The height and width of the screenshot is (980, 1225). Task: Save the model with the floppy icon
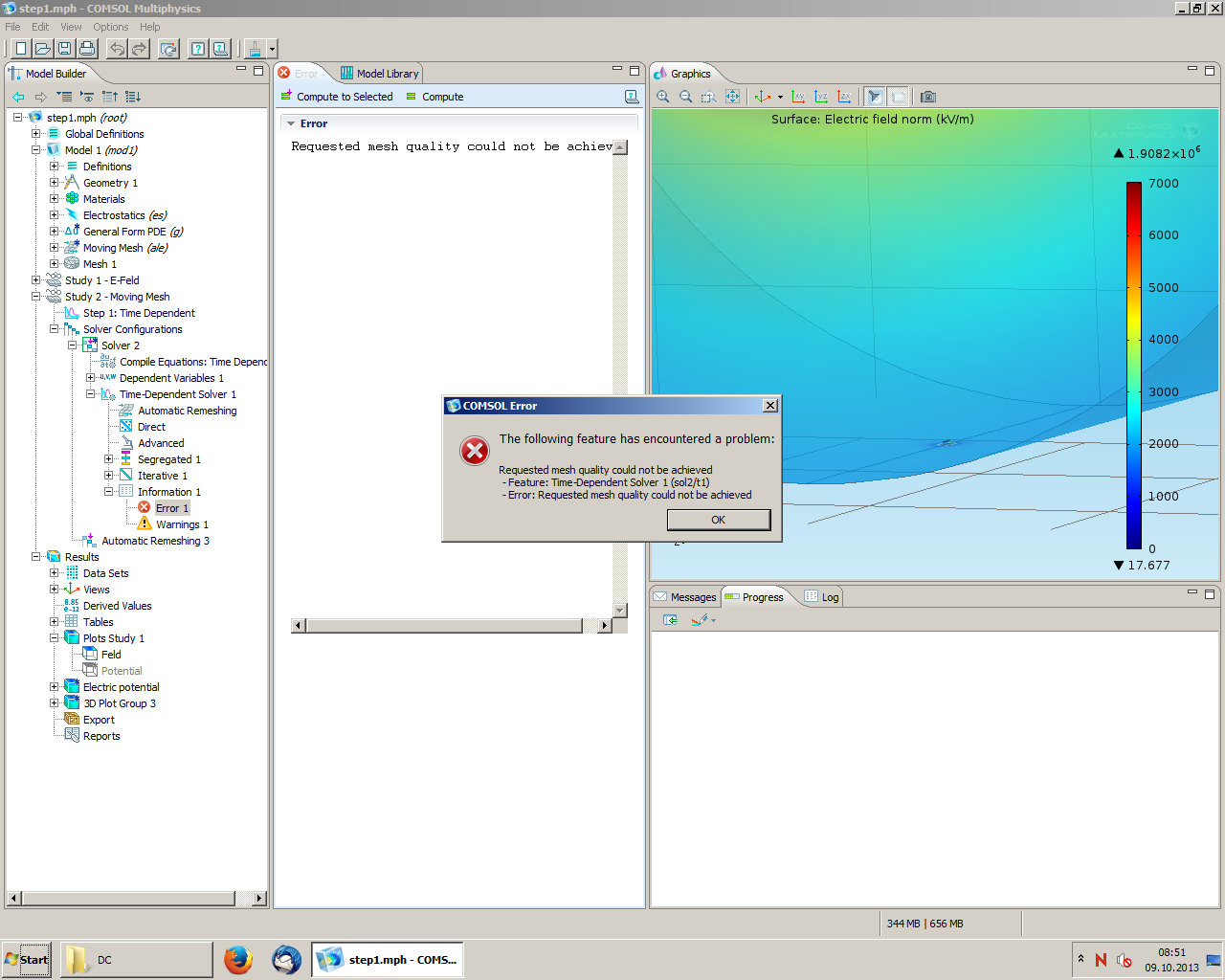click(x=65, y=49)
